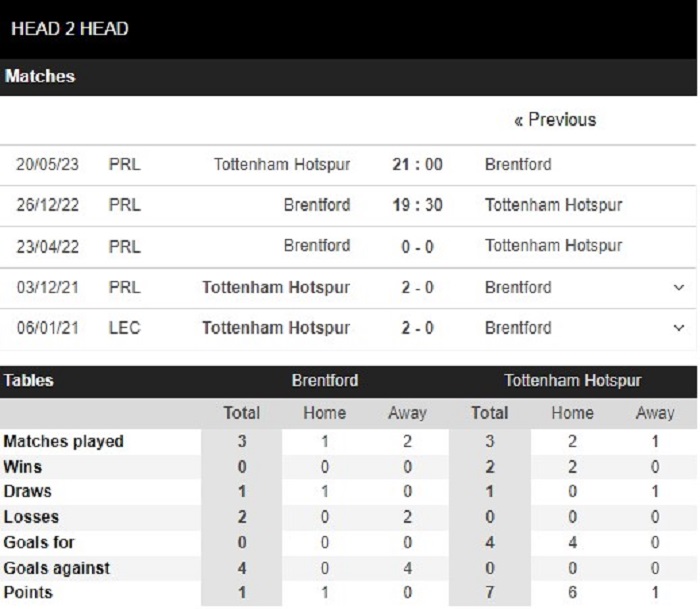Click the LEC competition label

coord(123,328)
